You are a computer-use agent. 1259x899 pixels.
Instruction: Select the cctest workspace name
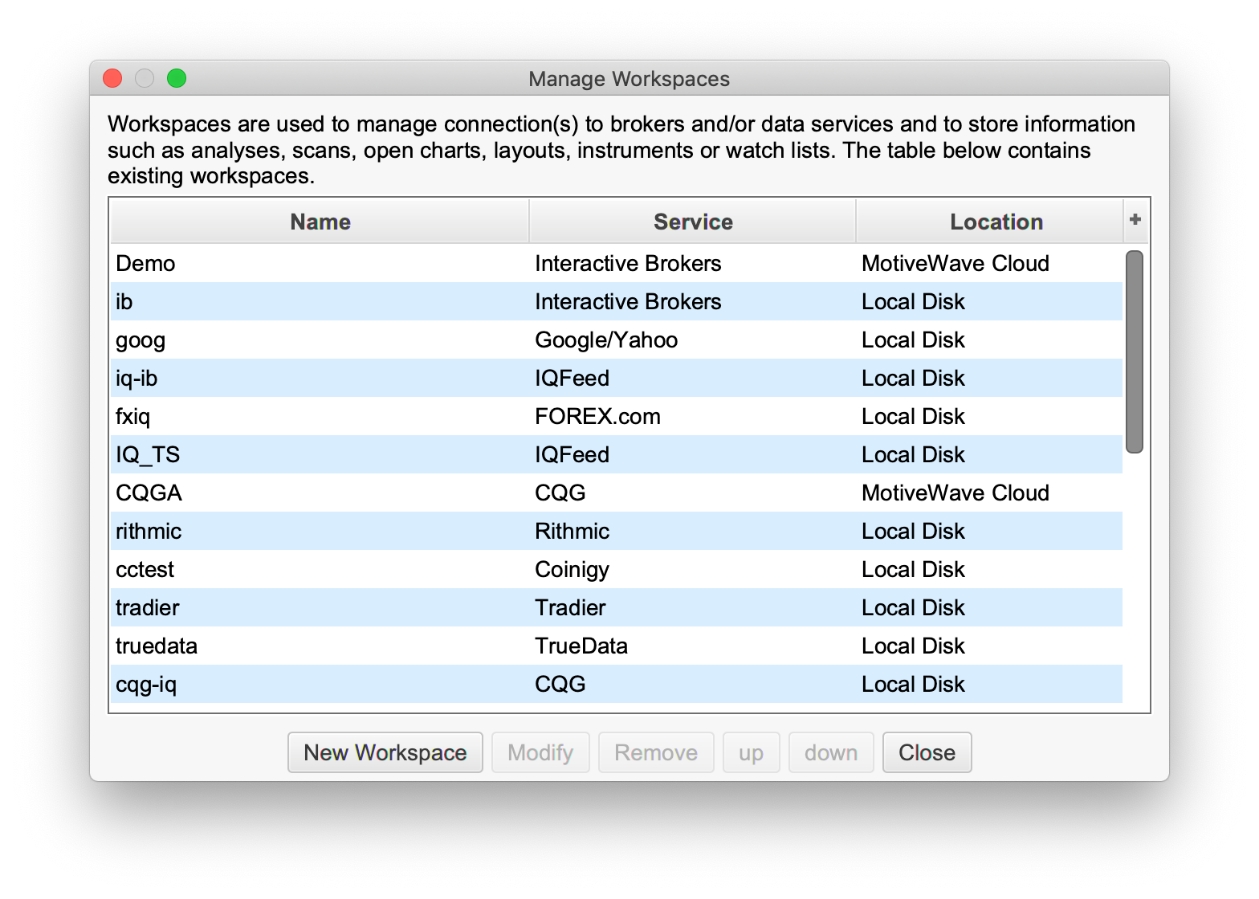point(145,569)
